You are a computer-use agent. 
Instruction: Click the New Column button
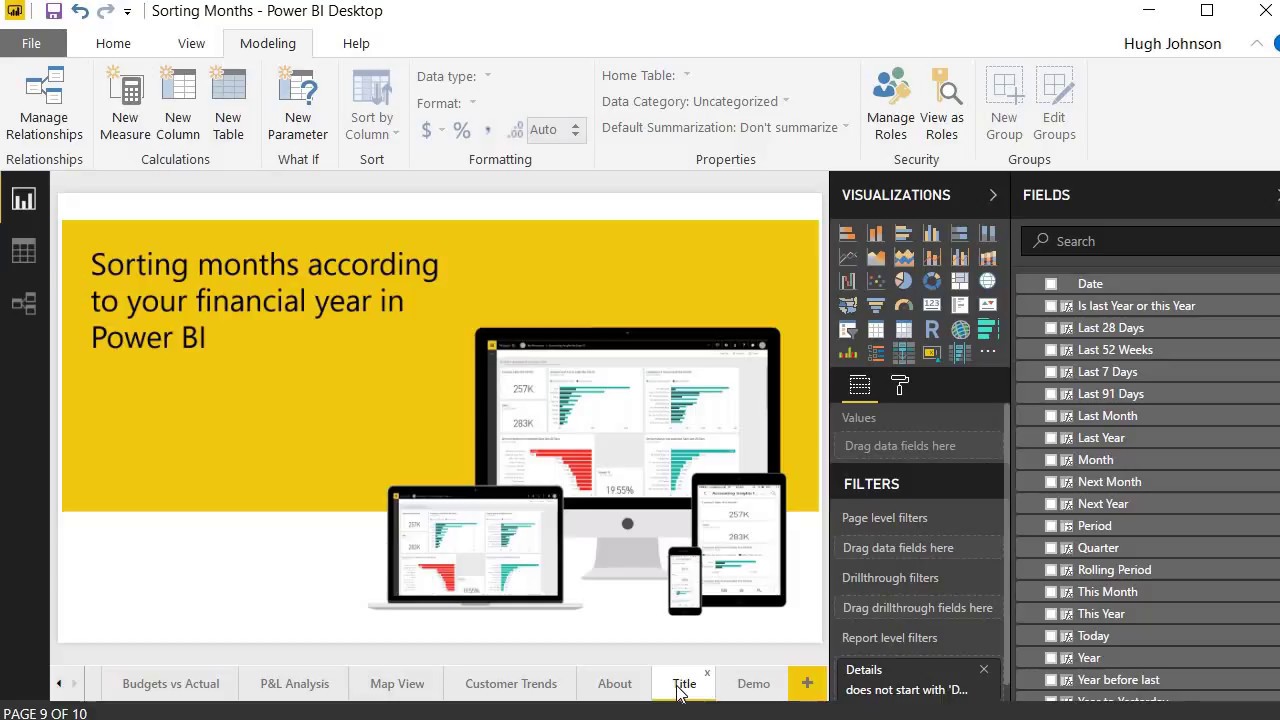(178, 105)
